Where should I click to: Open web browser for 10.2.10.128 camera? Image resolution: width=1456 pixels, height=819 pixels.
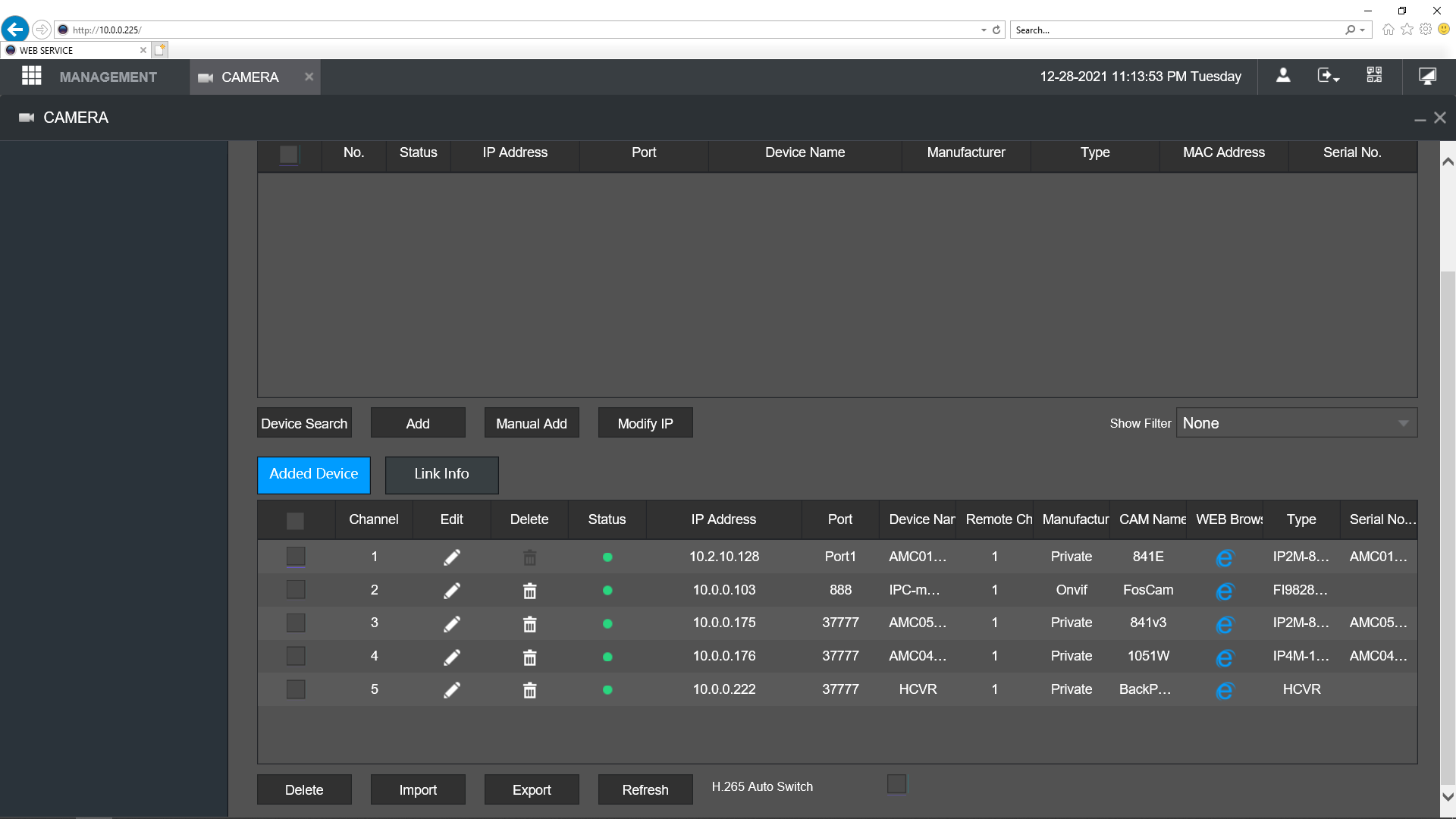tap(1225, 558)
